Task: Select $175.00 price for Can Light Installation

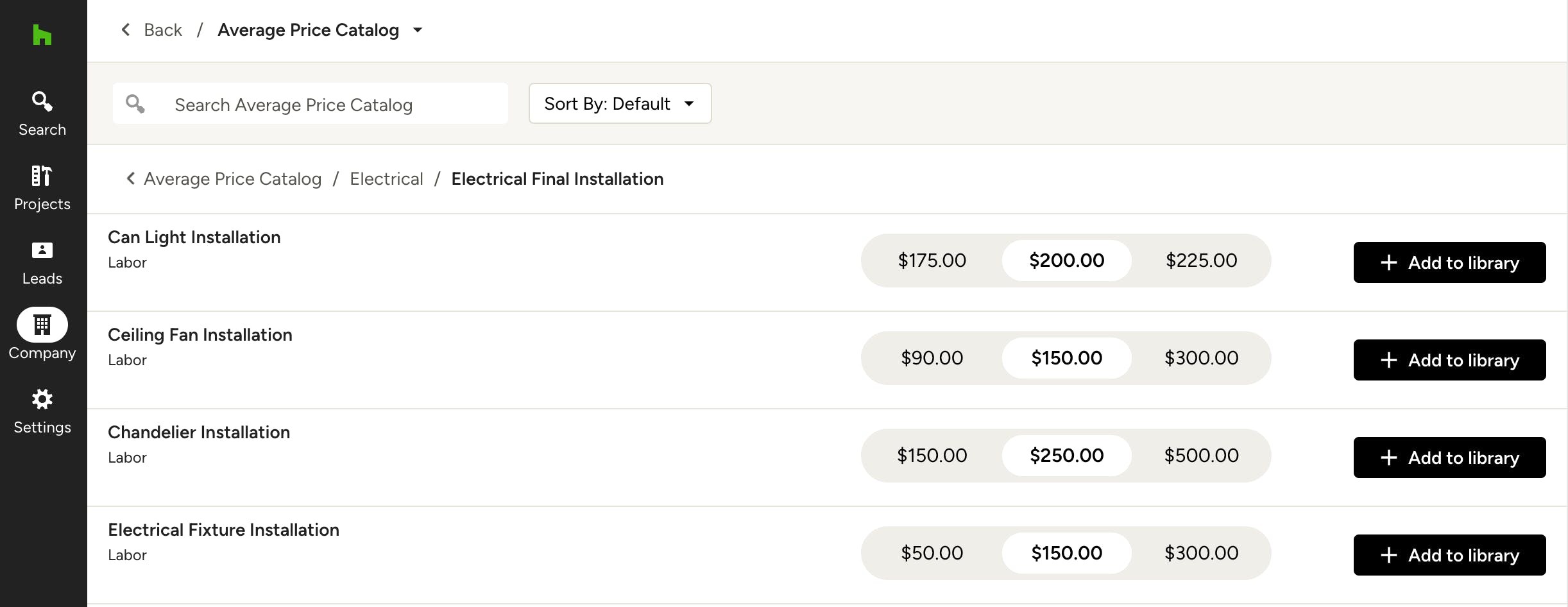Action: point(932,261)
